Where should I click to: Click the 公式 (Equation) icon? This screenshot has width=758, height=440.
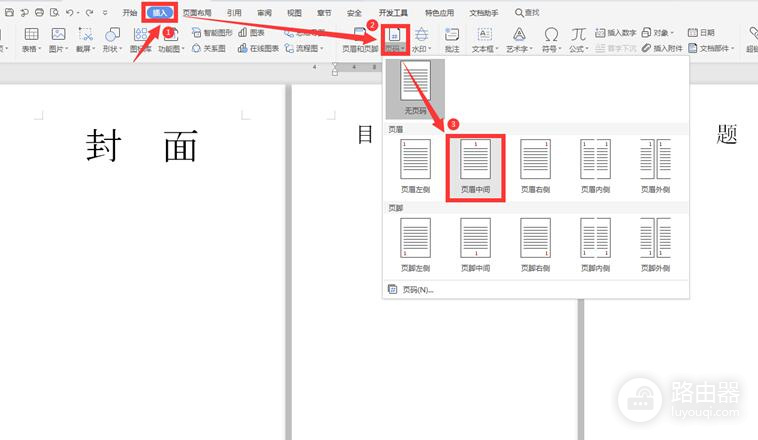click(x=578, y=34)
